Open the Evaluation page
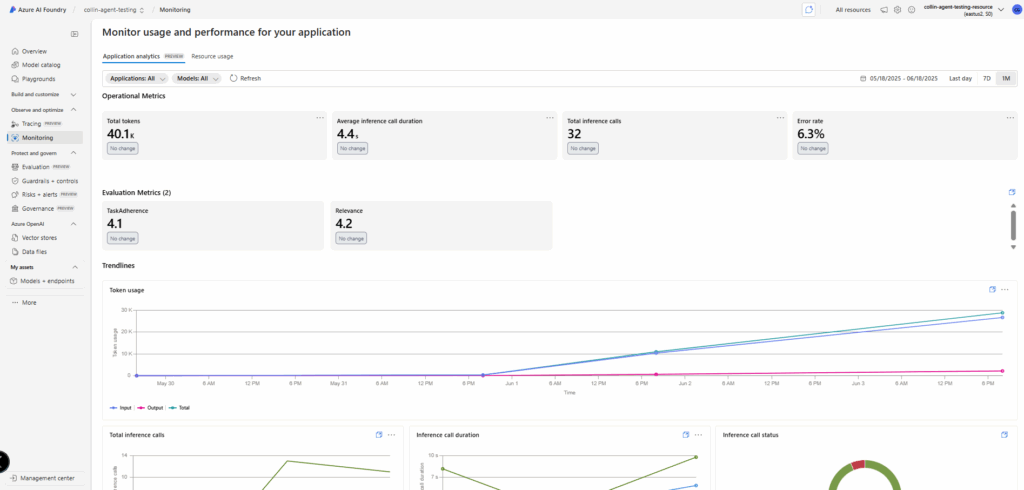The width and height of the screenshot is (1024, 490). pyautogui.click(x=36, y=167)
